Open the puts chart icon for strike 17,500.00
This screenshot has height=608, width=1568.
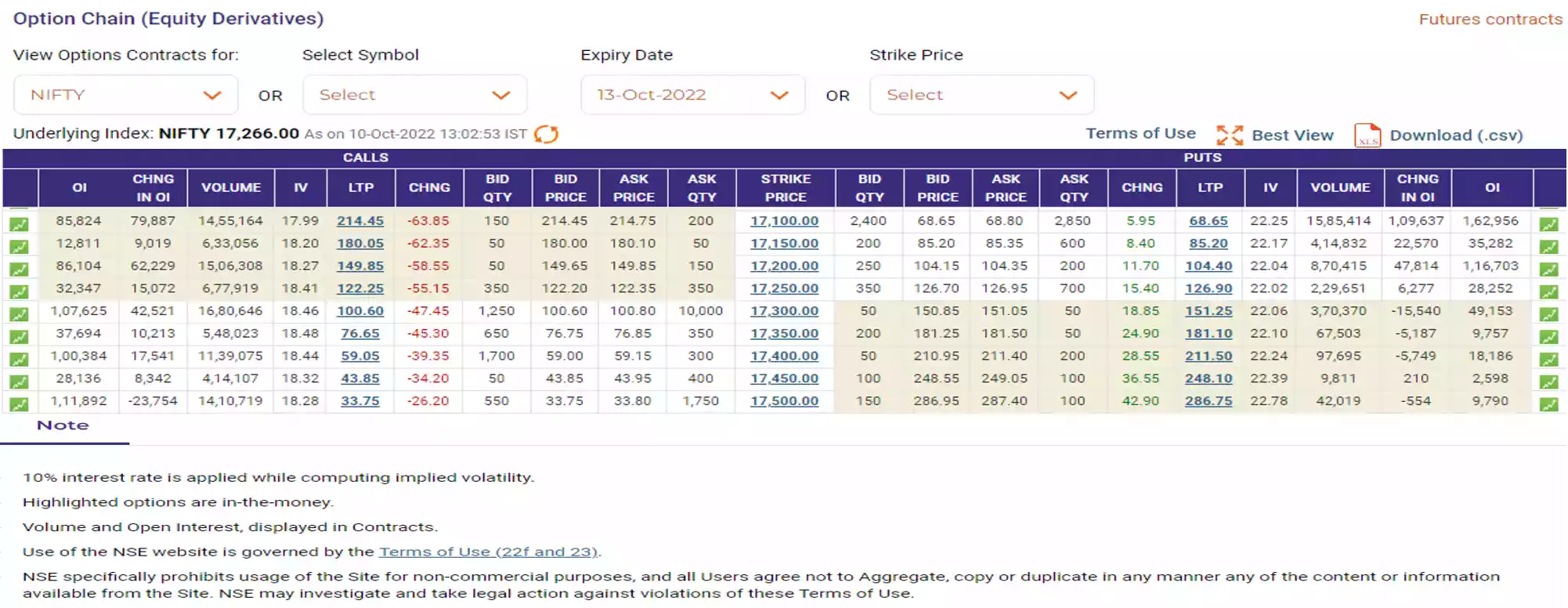[1548, 404]
